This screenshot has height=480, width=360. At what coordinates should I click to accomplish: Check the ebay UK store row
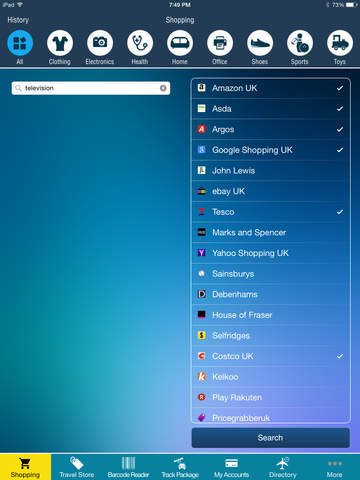click(271, 191)
